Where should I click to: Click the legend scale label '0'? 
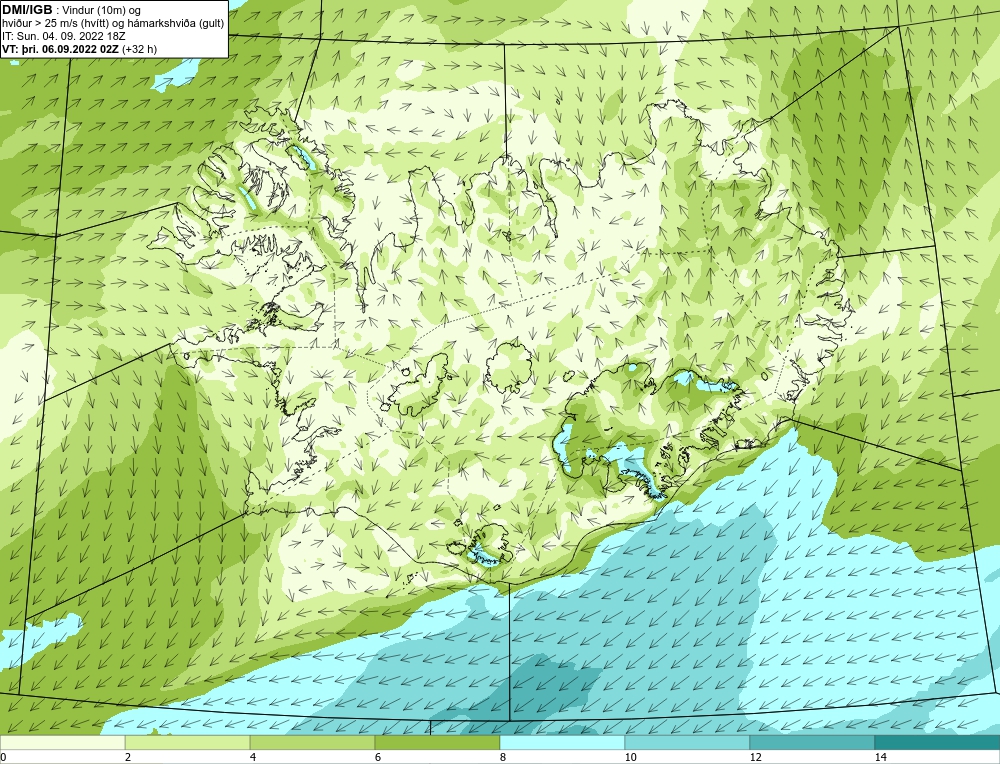point(3,757)
